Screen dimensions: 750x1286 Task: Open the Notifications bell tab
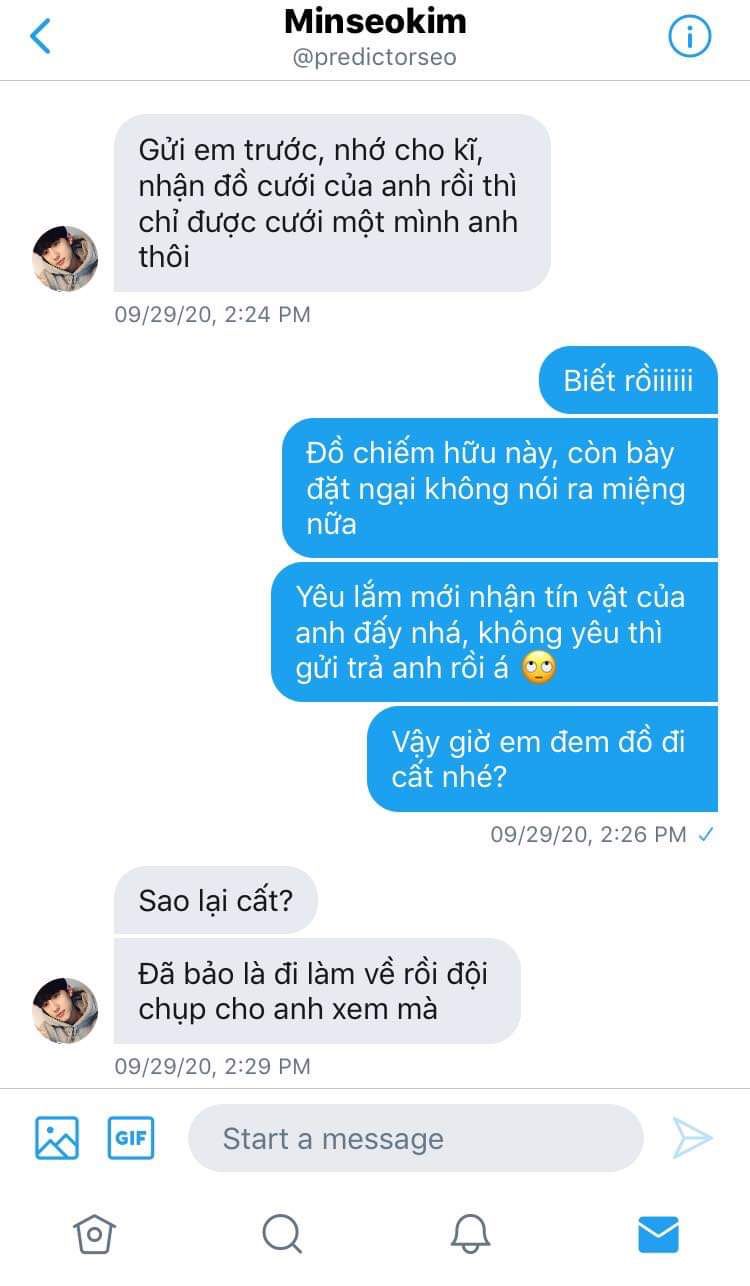470,1234
